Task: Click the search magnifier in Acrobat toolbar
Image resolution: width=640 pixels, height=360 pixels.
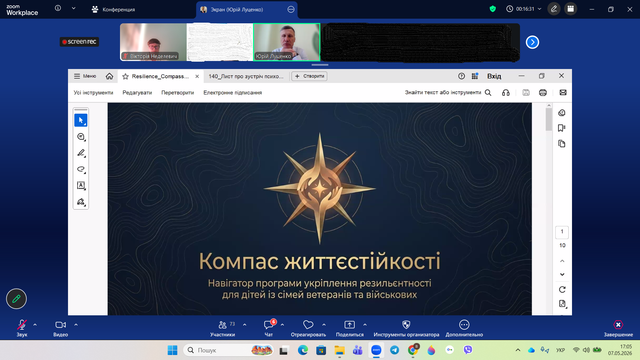Action: [488, 93]
